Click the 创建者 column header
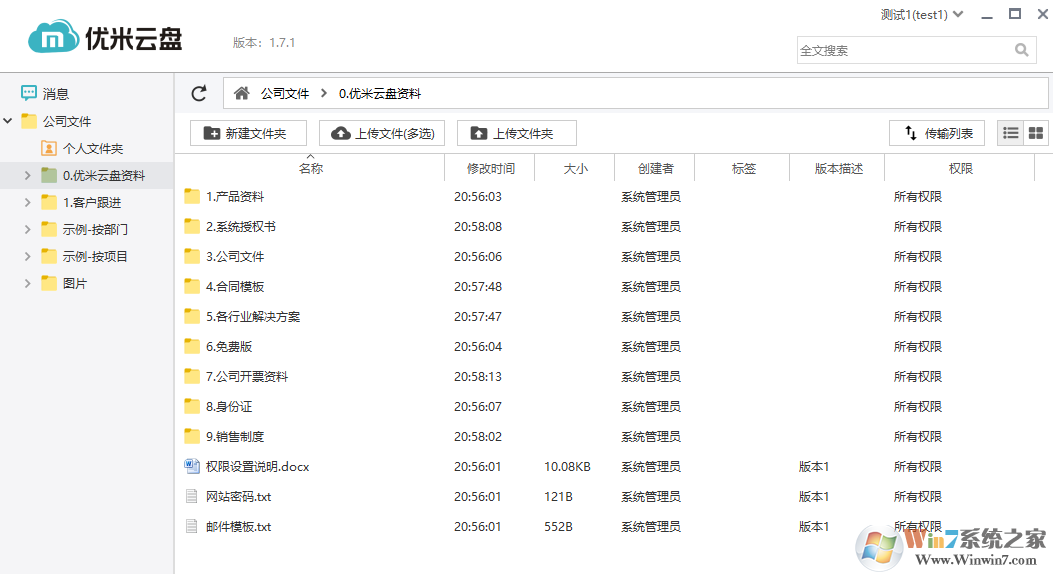The width and height of the screenshot is (1053, 574). 655,169
